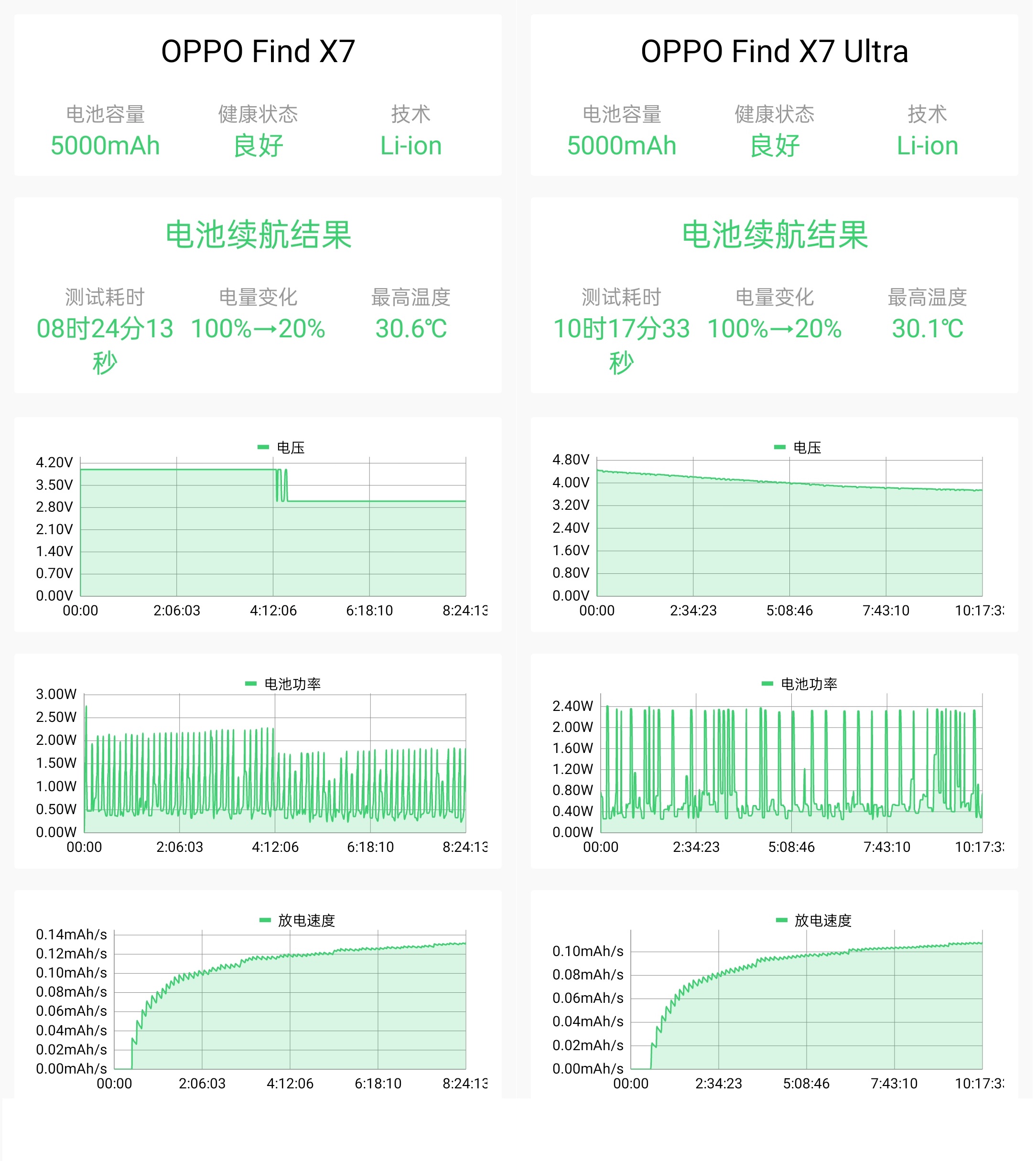Click the 2:06:03 time label under Find X7 power chart
The image size is (1036, 1161).
click(180, 849)
